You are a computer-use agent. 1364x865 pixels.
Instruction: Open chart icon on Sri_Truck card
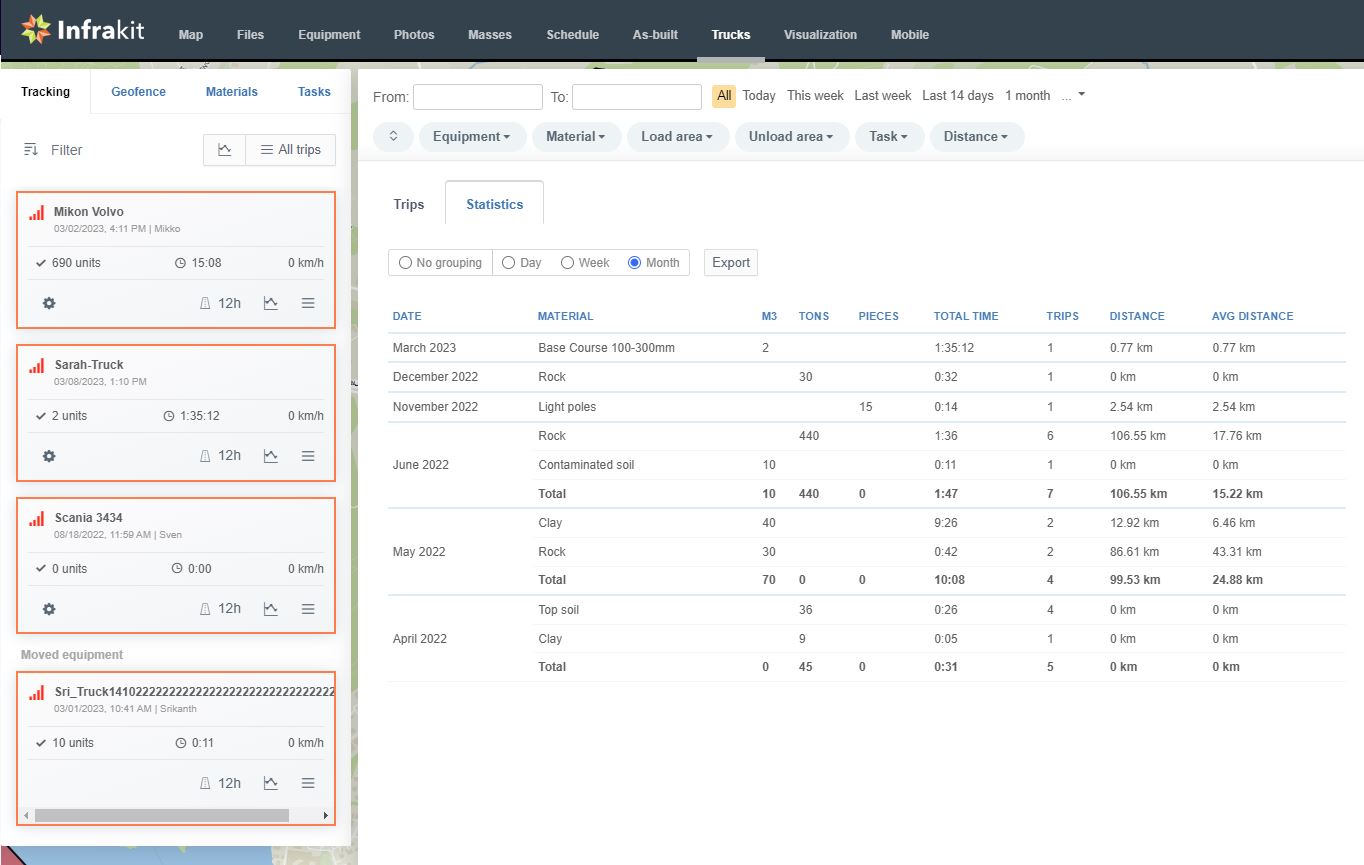(x=270, y=784)
